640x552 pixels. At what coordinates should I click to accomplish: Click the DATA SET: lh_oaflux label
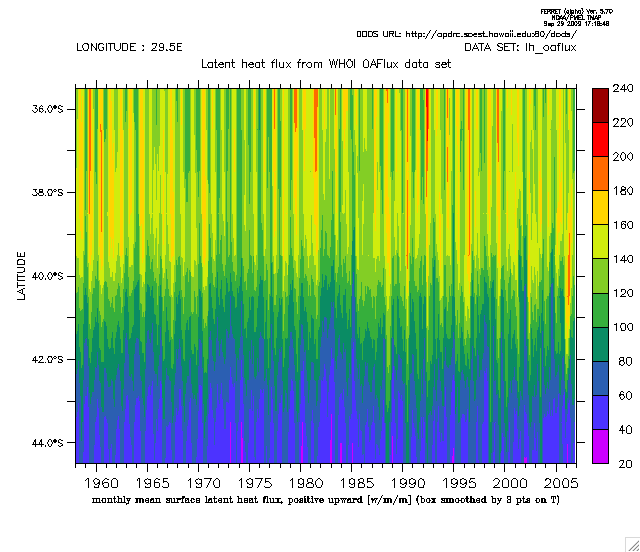pyautogui.click(x=520, y=48)
